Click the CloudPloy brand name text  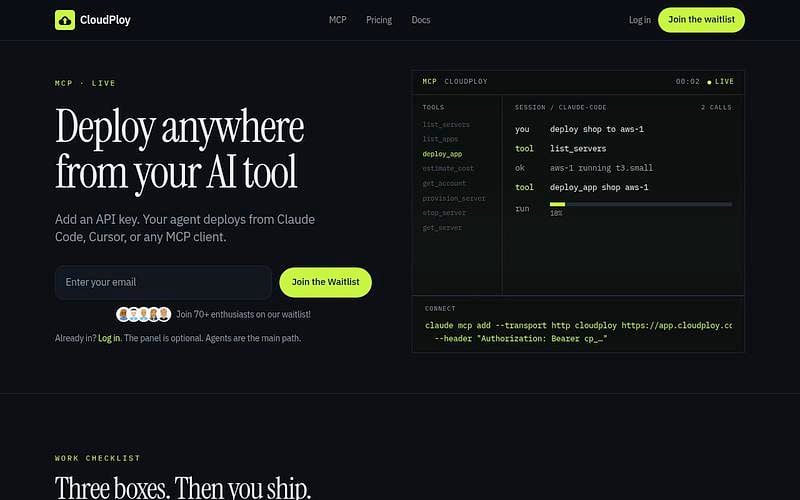[x=105, y=20]
